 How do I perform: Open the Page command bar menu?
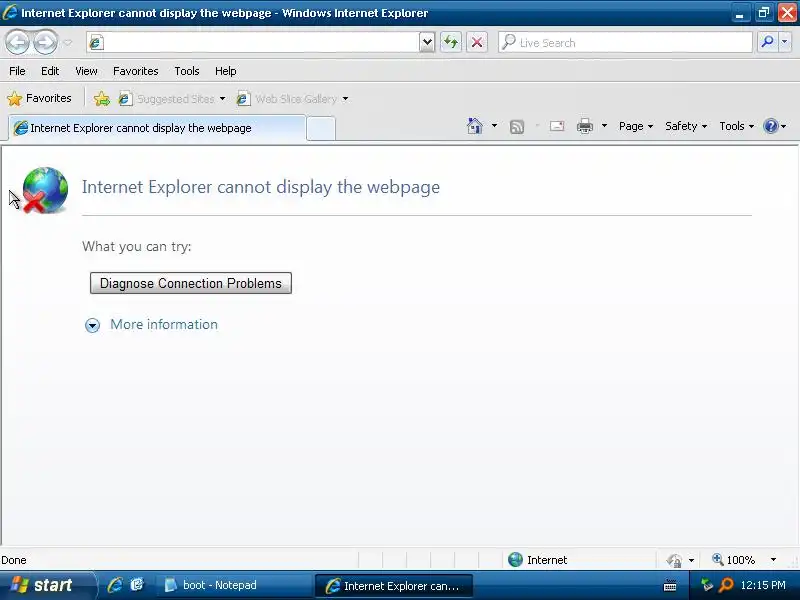tap(636, 126)
